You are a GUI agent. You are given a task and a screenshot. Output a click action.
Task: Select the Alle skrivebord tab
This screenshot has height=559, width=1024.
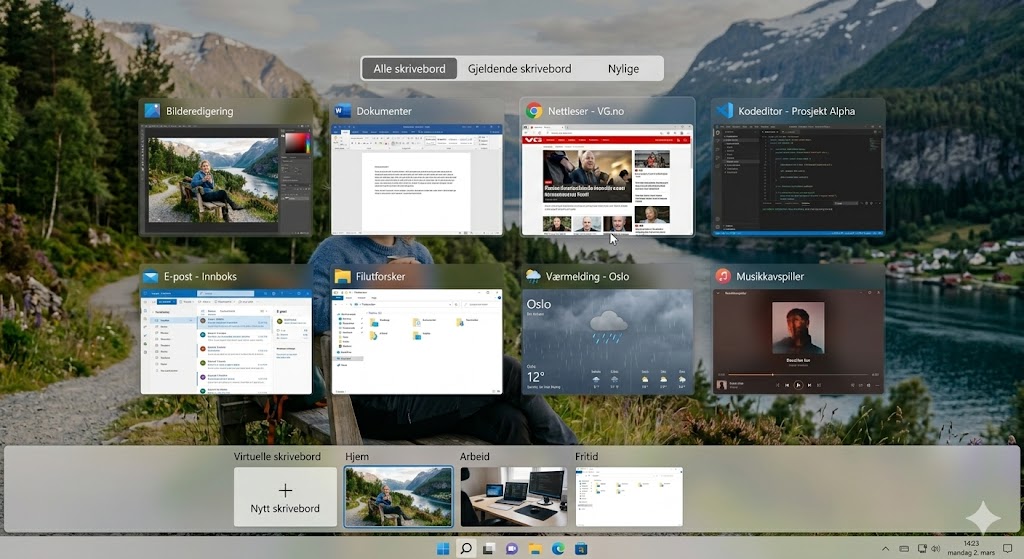click(x=410, y=68)
